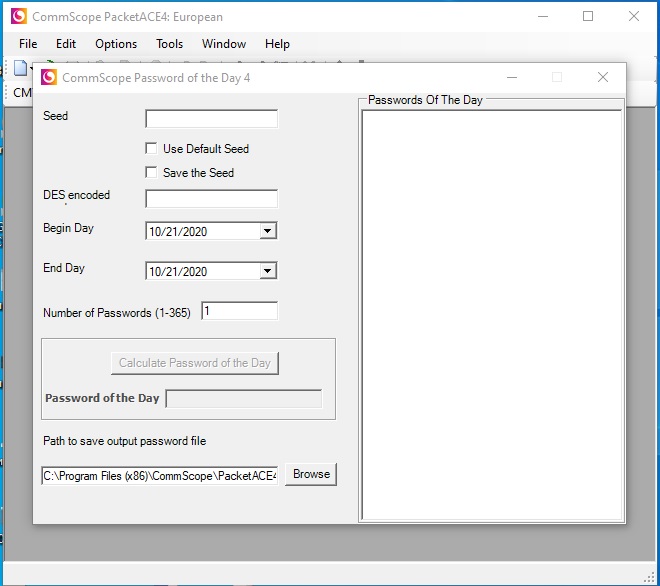Click the Password of the Day output field
The height and width of the screenshot is (586, 660).
point(244,399)
